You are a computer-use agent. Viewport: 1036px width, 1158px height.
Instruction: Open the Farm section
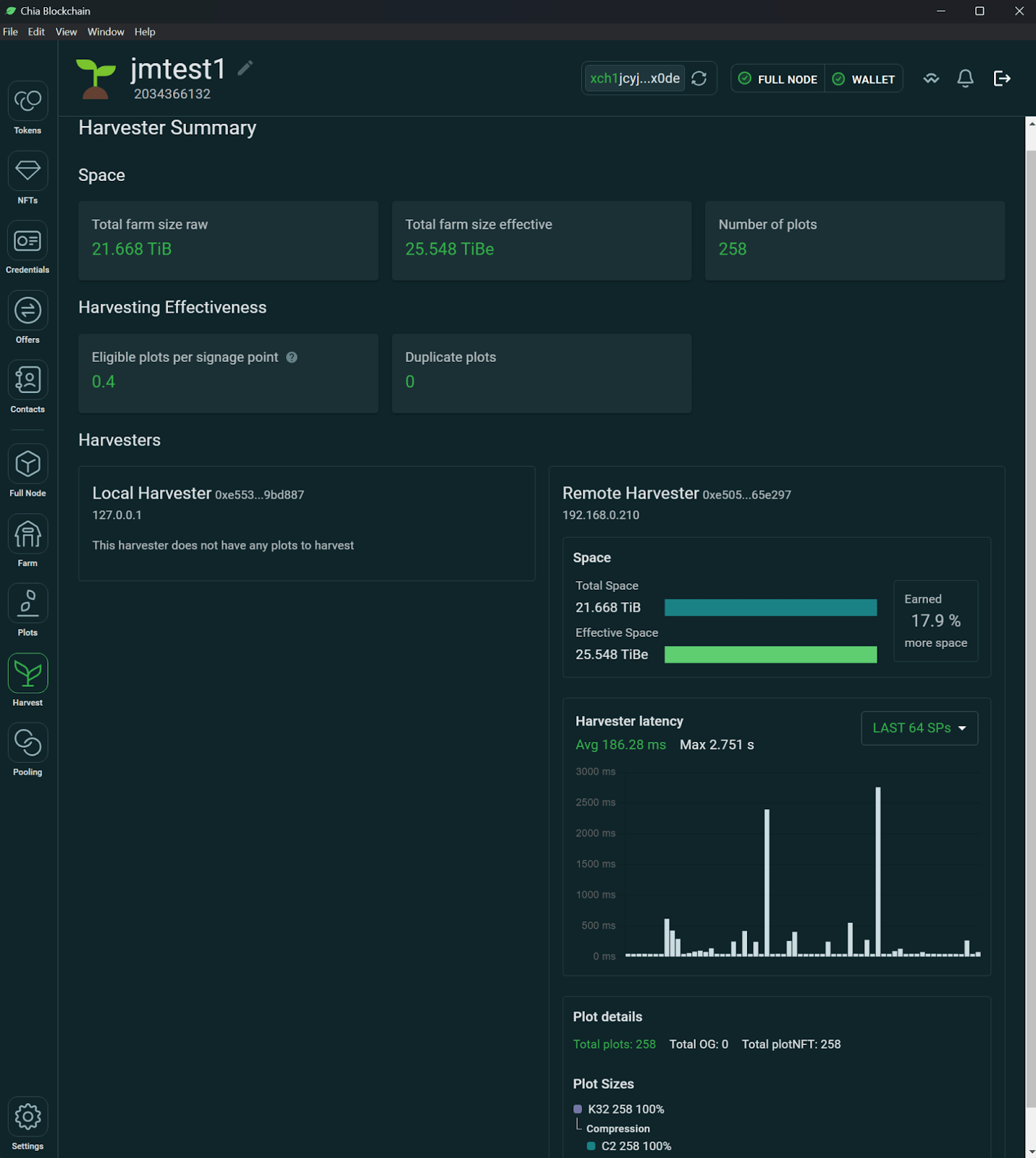pos(28,535)
